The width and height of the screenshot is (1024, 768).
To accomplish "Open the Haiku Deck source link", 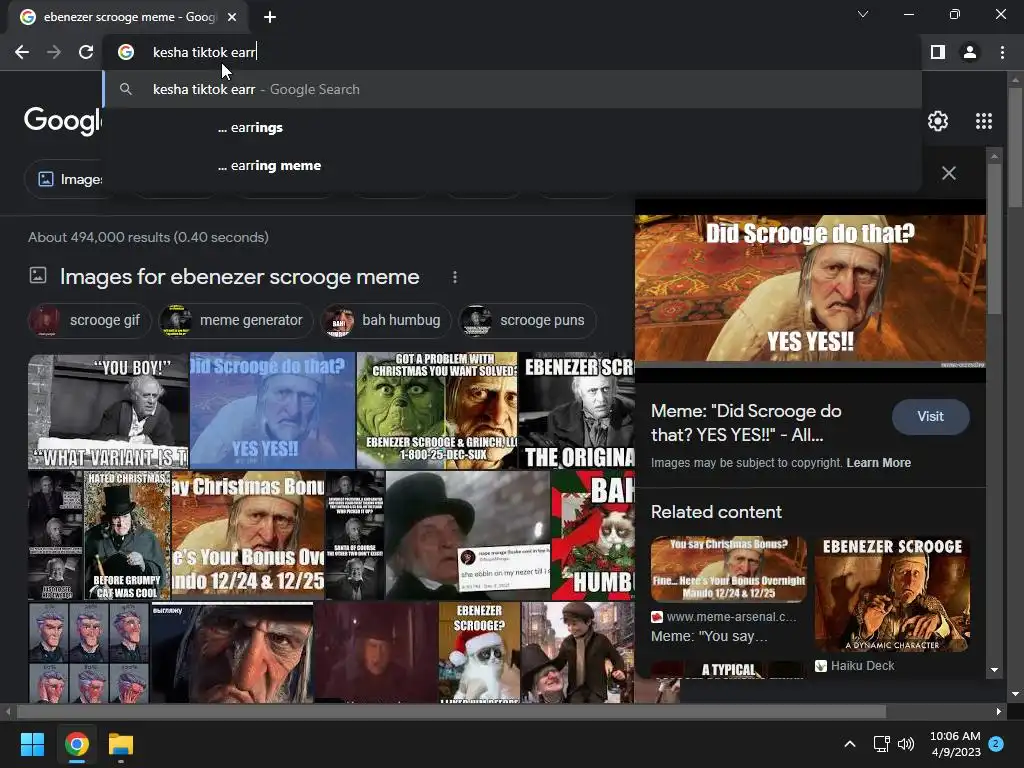I will (855, 666).
